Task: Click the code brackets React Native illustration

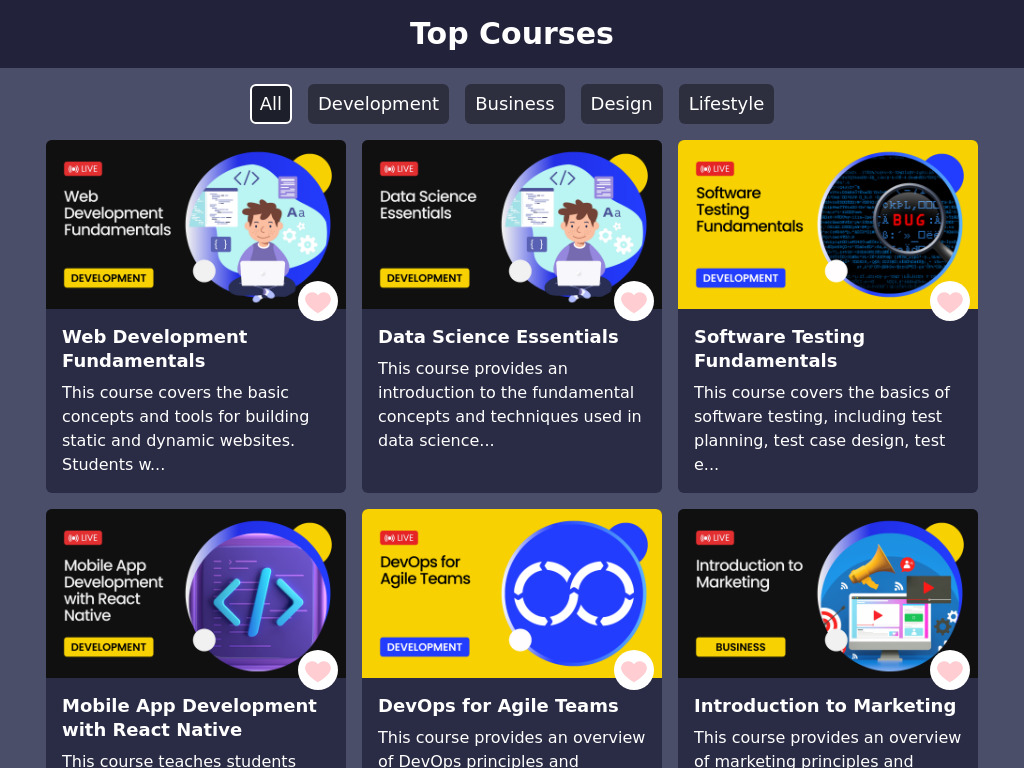Action: [x=258, y=596]
